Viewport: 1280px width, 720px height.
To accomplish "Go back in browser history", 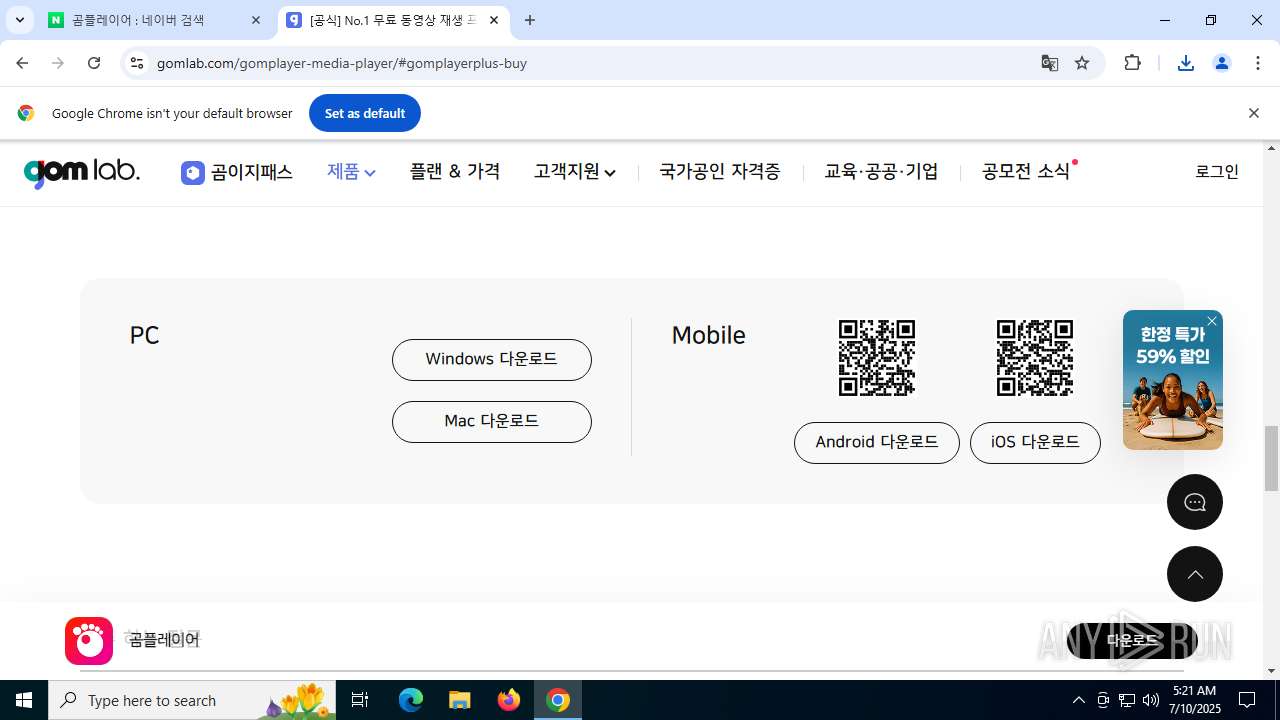I will tap(22, 63).
